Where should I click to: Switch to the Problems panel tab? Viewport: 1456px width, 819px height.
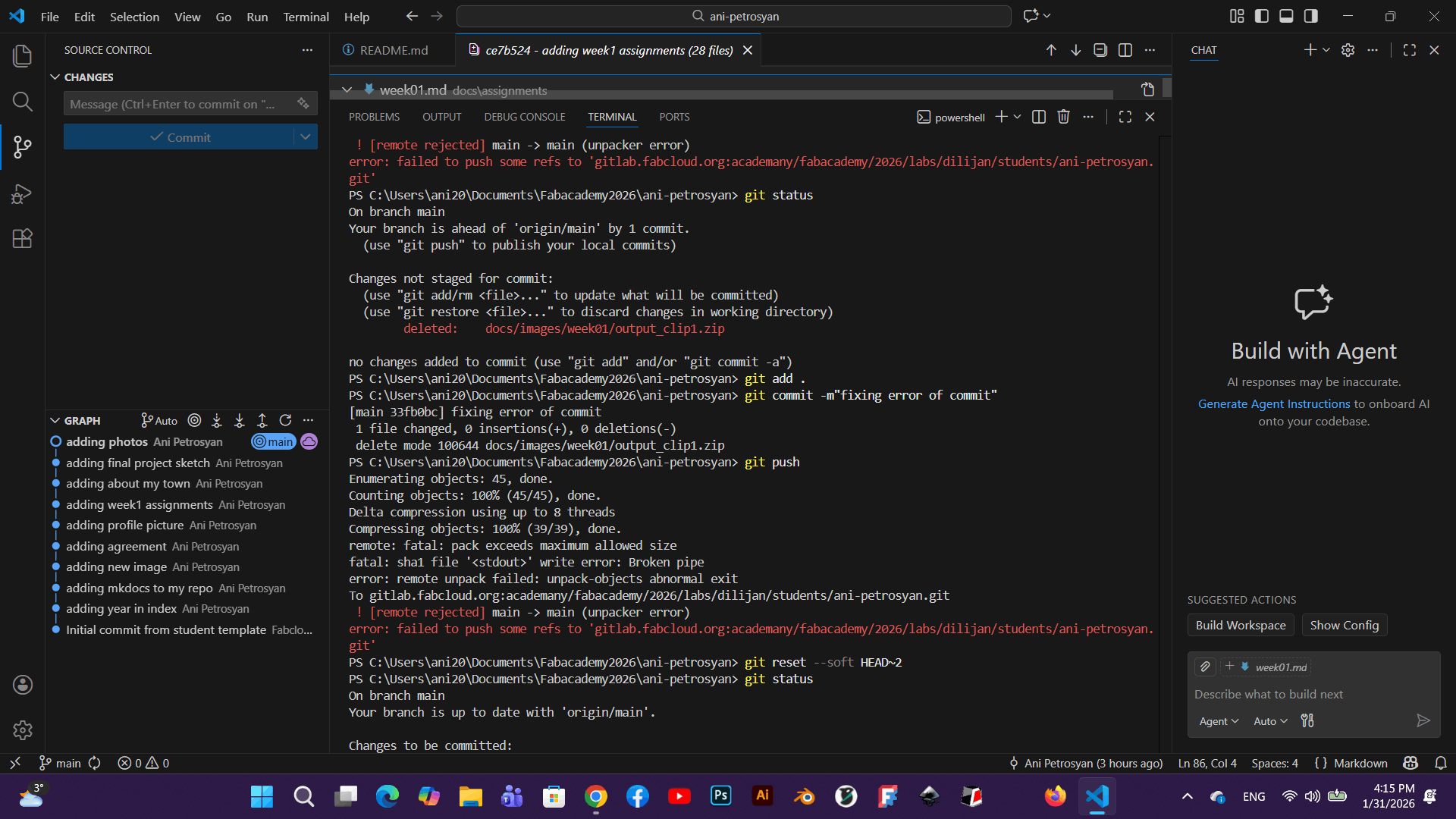(374, 117)
